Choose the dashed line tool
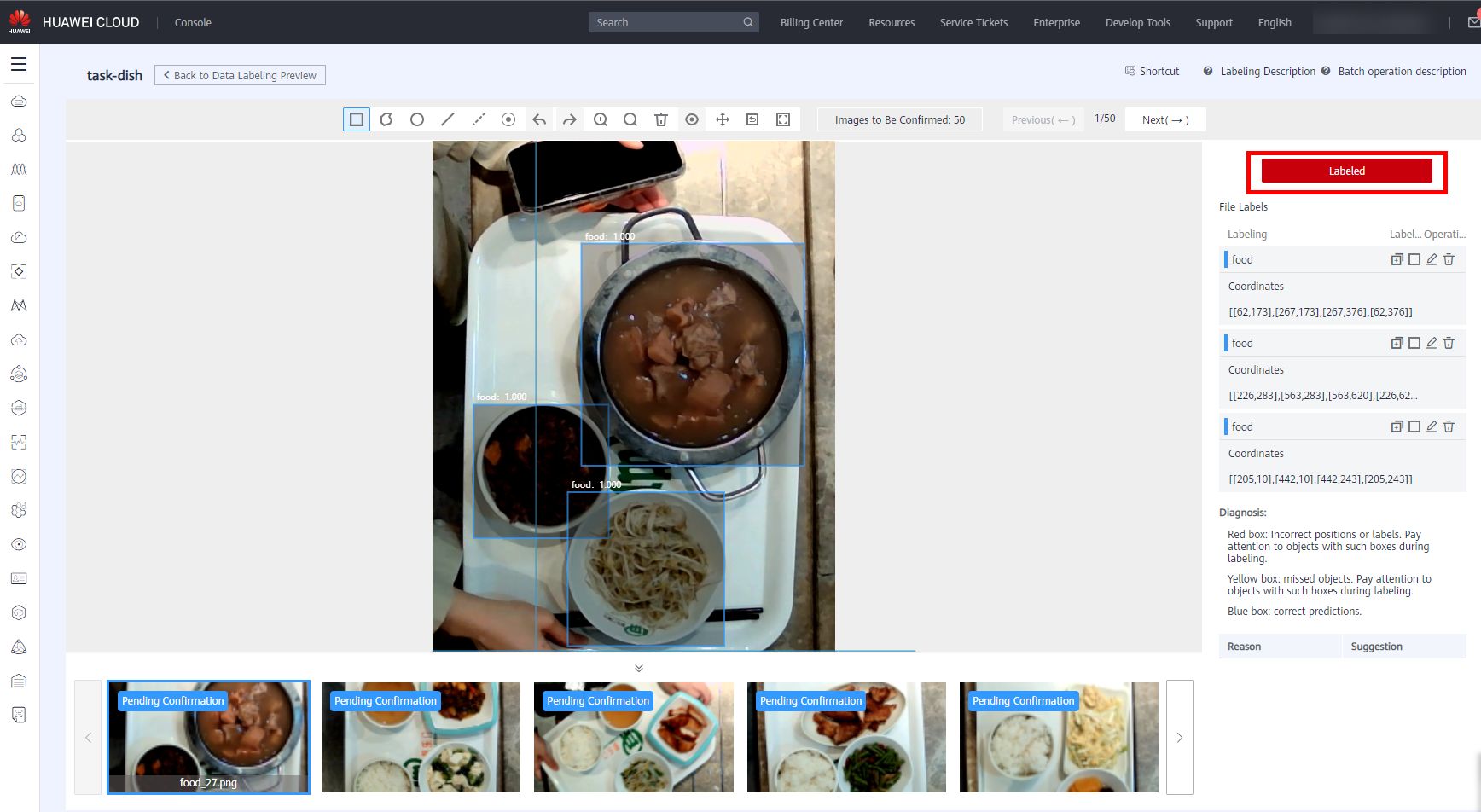The image size is (1481, 812). pos(478,119)
